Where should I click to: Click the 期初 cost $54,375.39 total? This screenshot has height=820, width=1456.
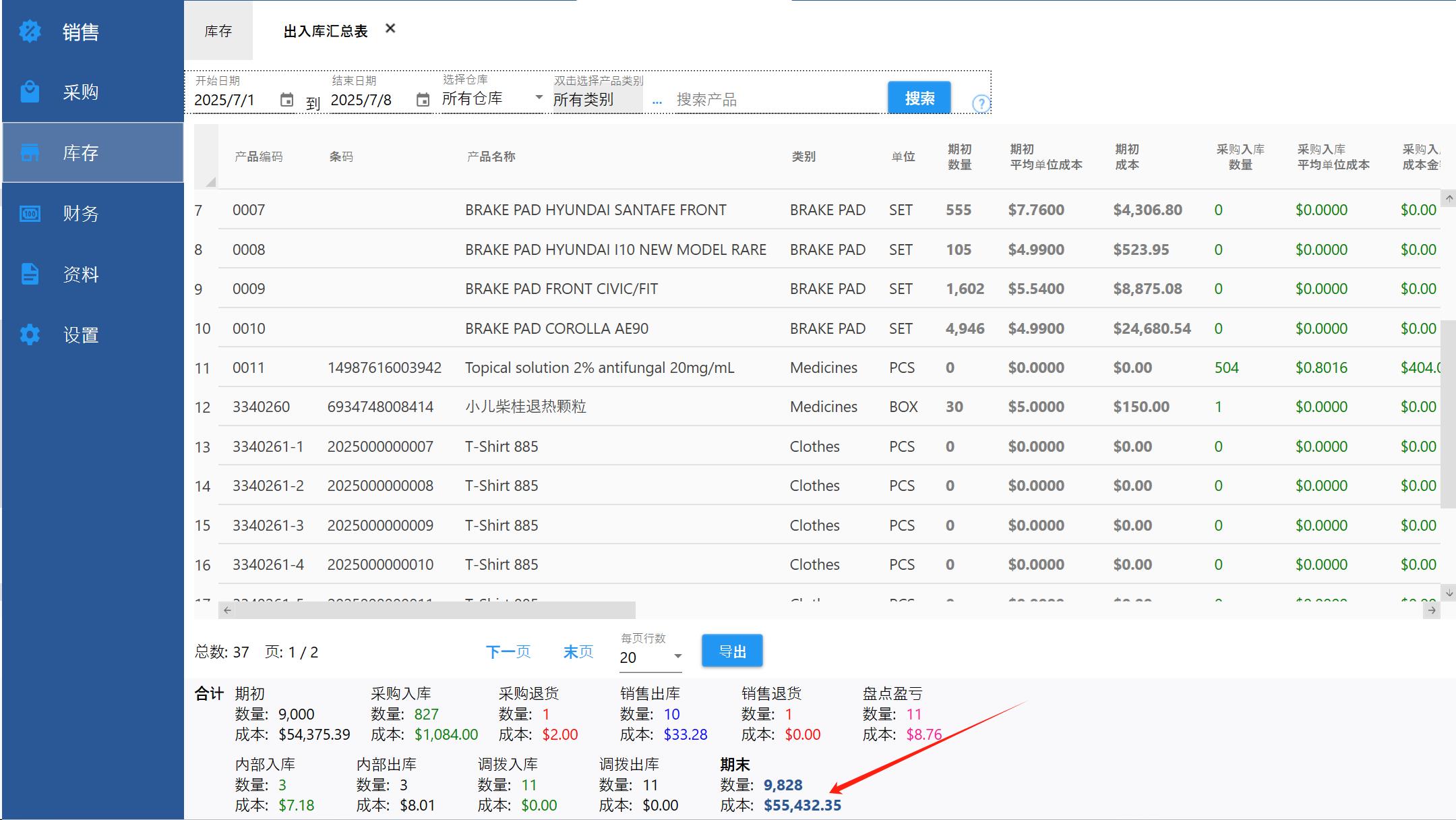tap(314, 734)
